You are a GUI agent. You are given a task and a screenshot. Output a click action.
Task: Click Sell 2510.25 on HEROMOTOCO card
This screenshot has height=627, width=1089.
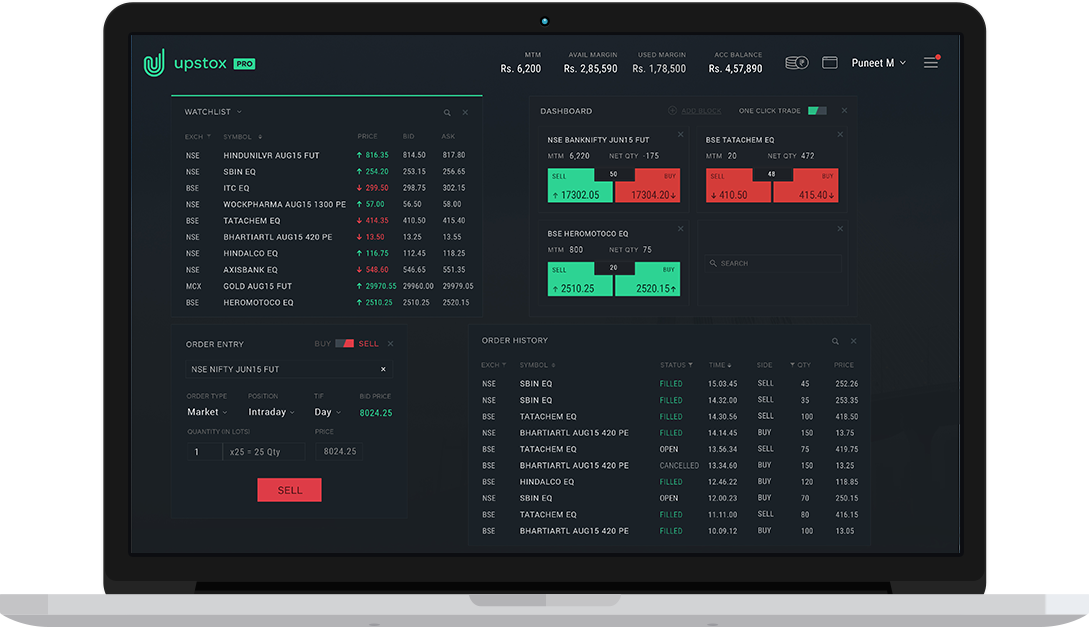pyautogui.click(x=579, y=280)
